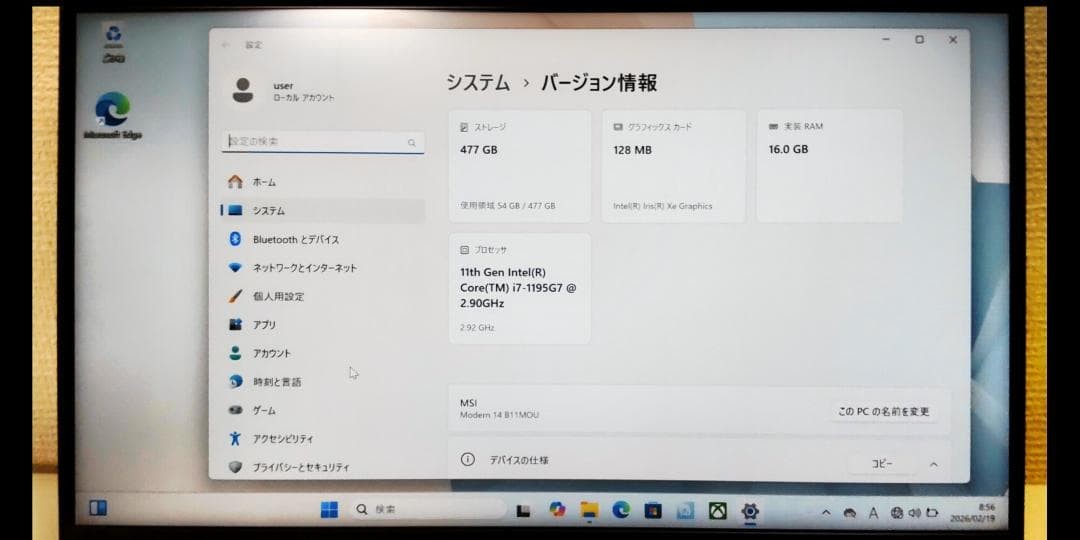Open 個人用設定 page
The width and height of the screenshot is (1080, 540).
322,297
